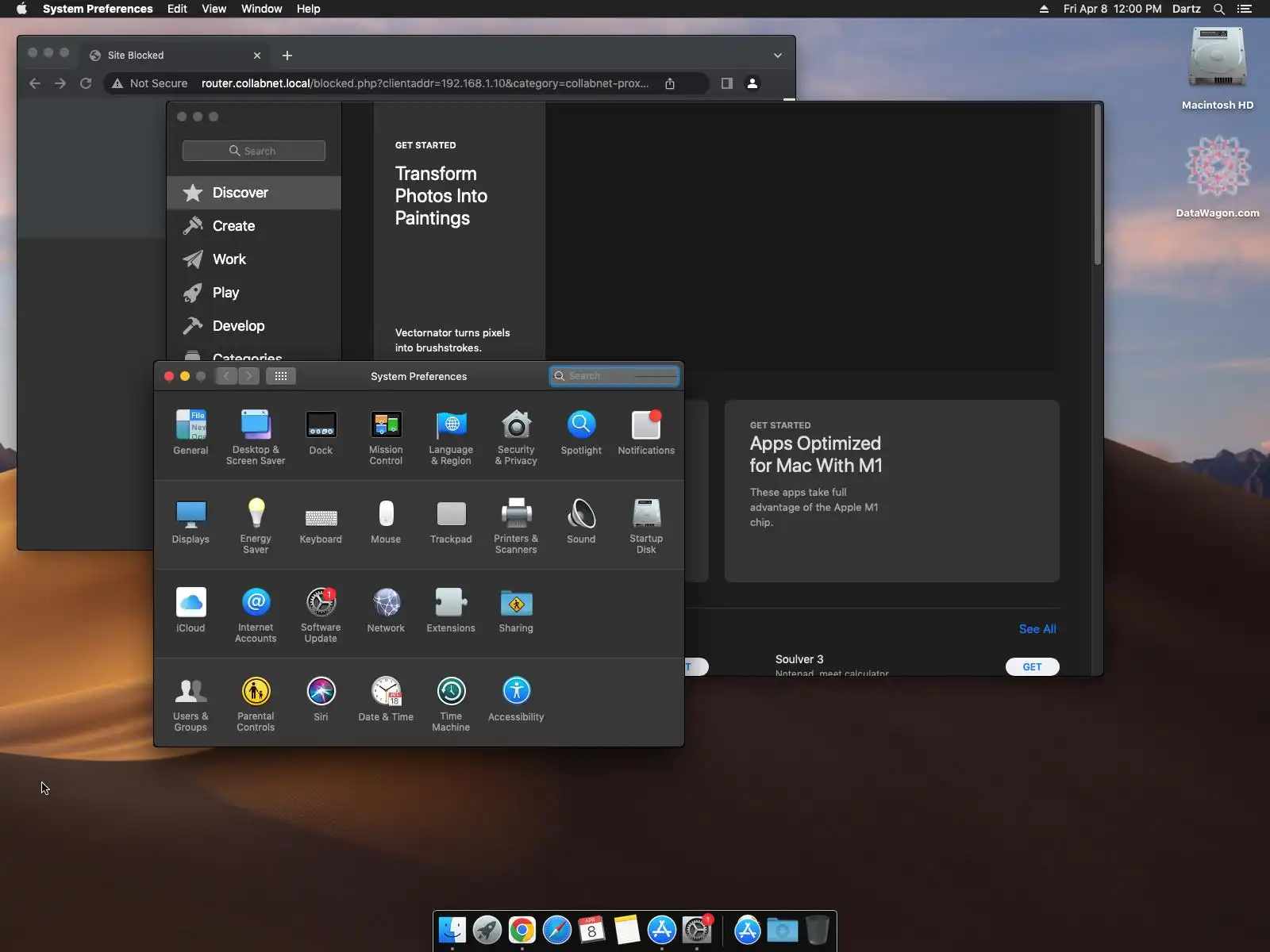The height and width of the screenshot is (952, 1270).
Task: Open the Apps Optimized for Mac With M1 card
Action: pos(892,491)
